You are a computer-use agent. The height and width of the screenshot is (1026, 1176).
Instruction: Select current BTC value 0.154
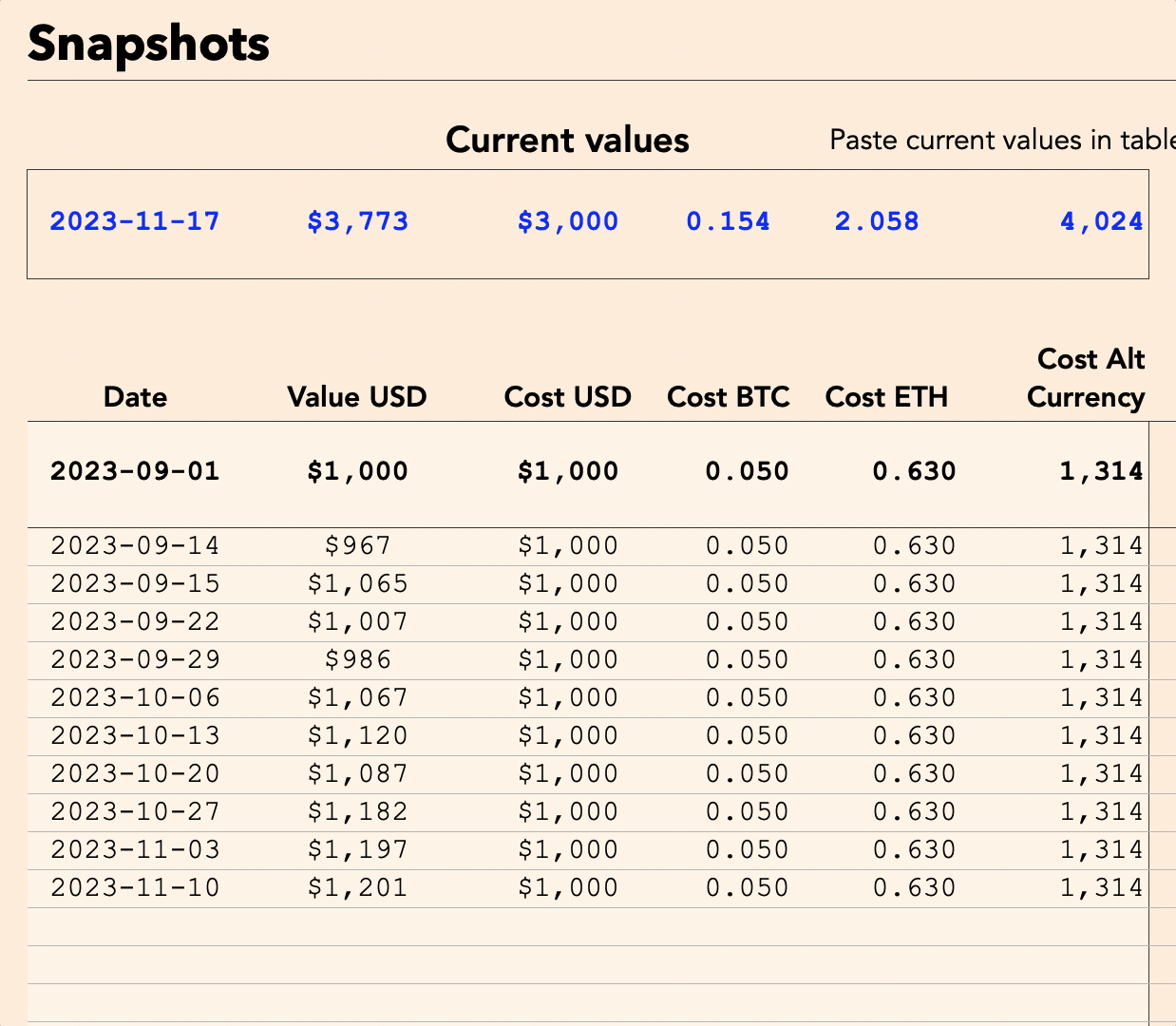(728, 221)
